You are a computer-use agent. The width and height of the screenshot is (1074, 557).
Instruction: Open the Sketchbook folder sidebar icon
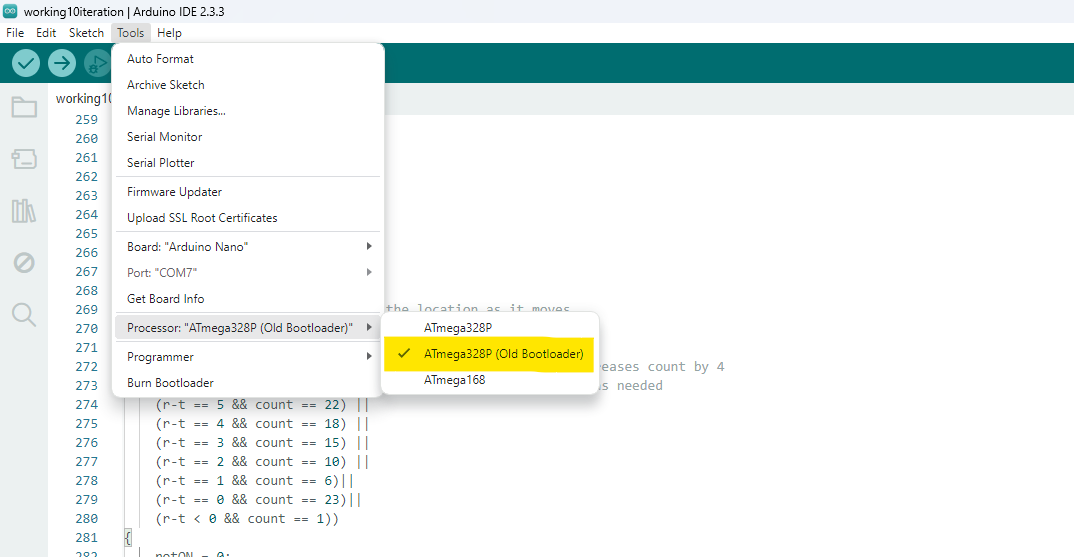24,108
